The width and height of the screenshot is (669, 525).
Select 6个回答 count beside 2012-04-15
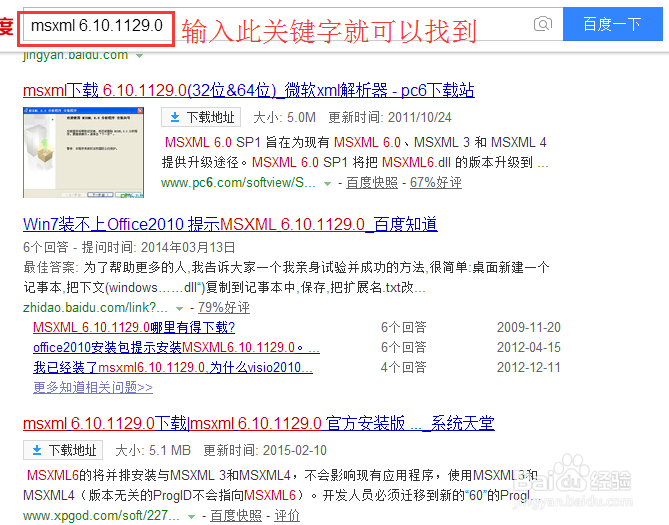[403, 347]
